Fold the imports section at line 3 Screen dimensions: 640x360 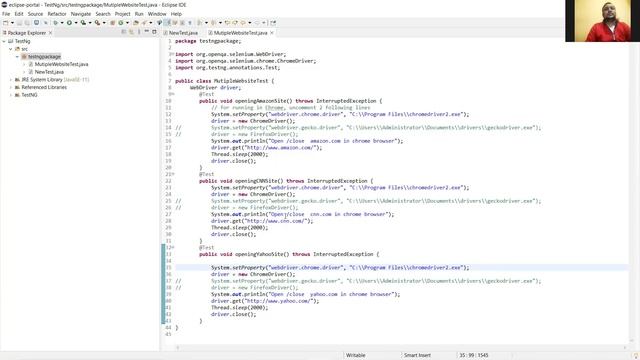(172, 54)
